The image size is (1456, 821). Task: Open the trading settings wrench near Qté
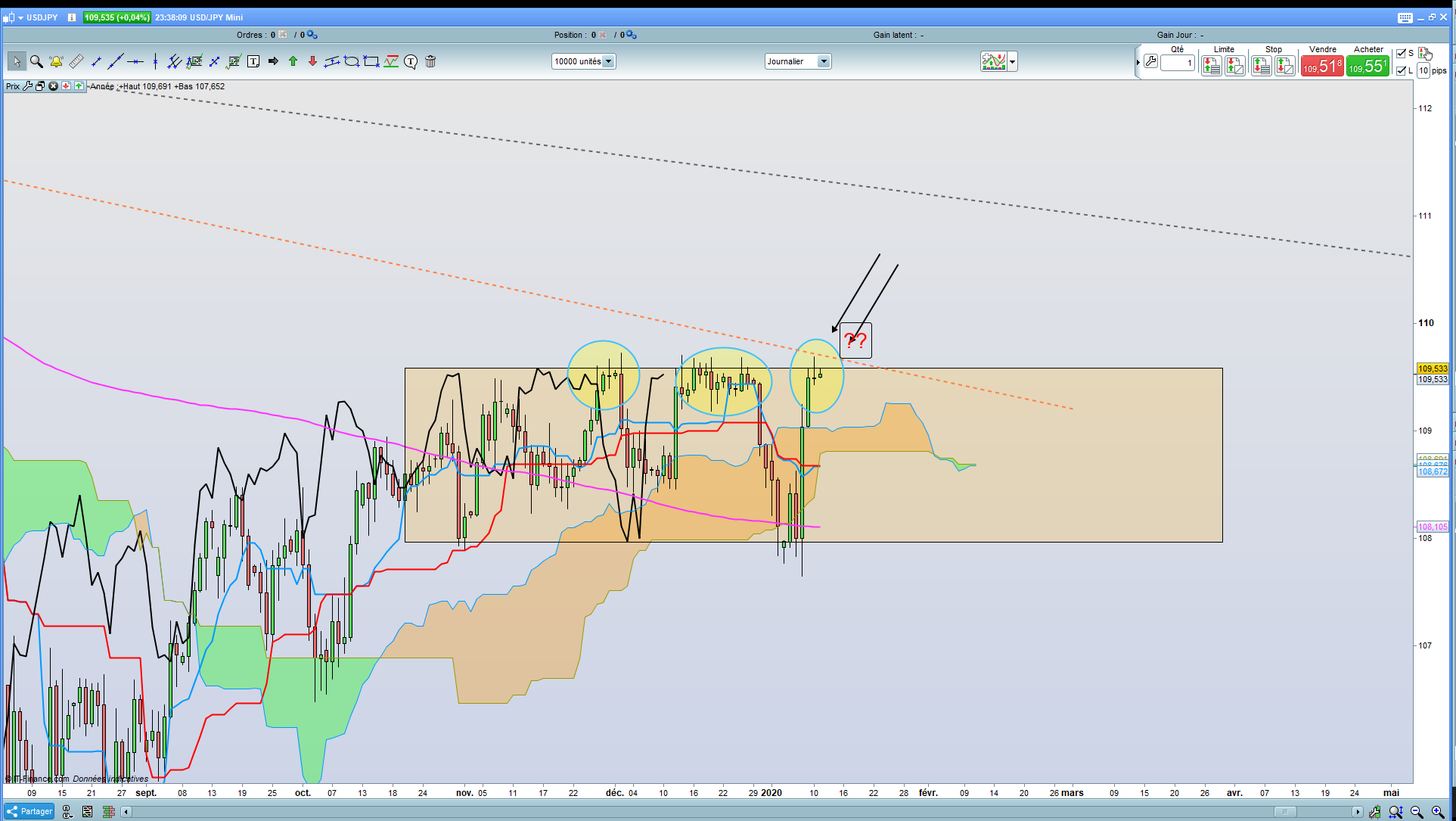pos(1150,61)
